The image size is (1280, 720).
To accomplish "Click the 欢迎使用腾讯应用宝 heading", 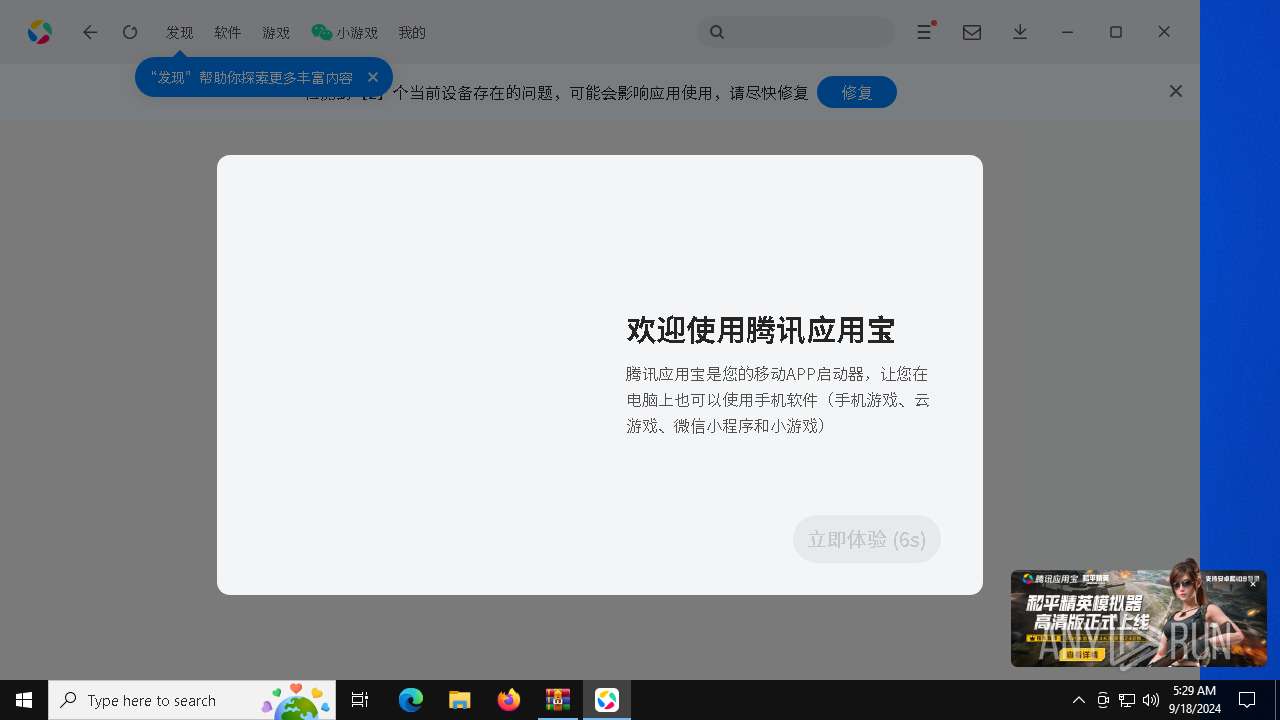I will [760, 330].
